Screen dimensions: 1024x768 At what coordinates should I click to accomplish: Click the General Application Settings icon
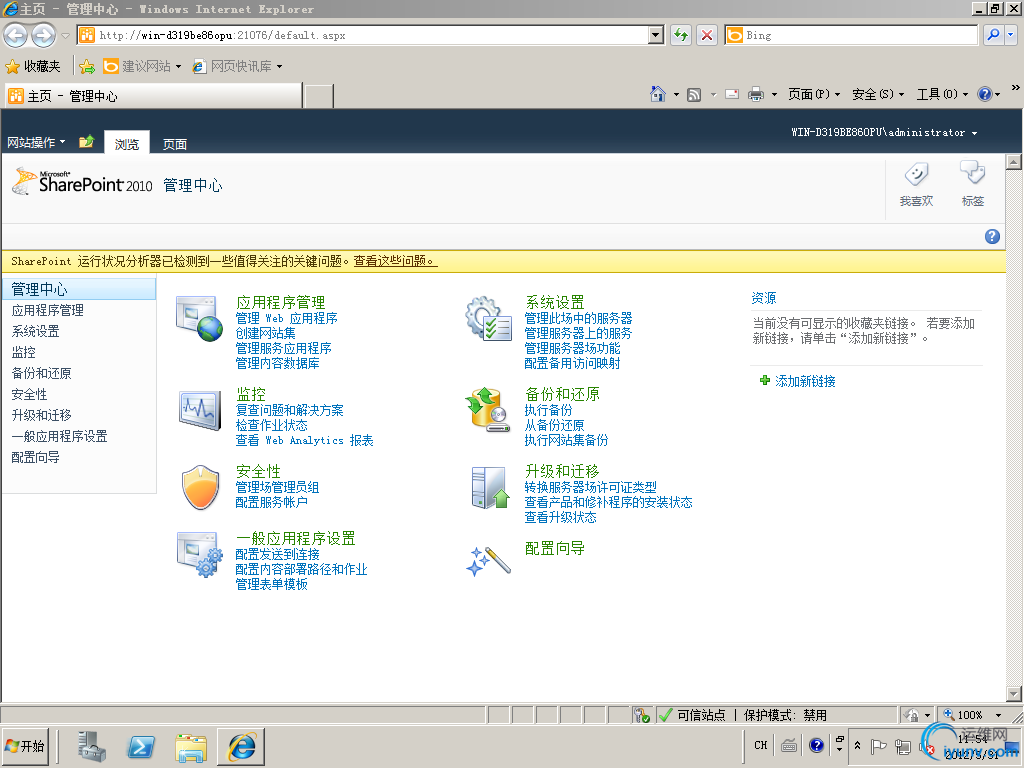pos(200,554)
